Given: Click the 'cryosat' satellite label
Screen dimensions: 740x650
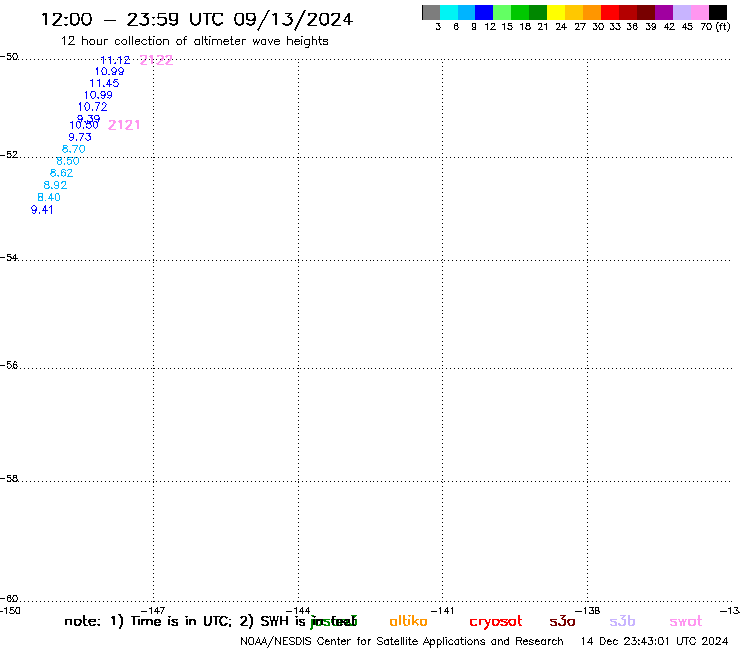Looking at the screenshot, I should point(496,622).
